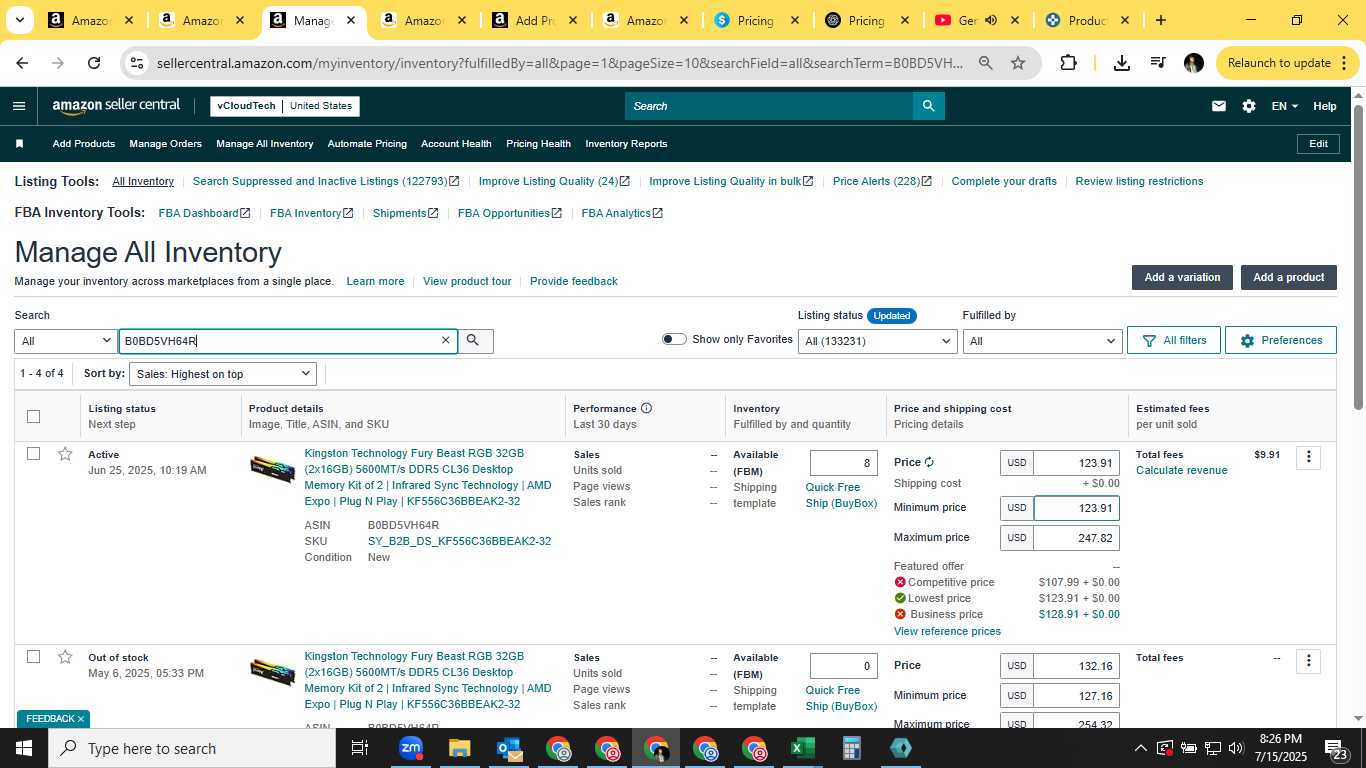Open the three-dot menu for the Out of stock listing
Image resolution: width=1366 pixels, height=768 pixels.
(1308, 661)
